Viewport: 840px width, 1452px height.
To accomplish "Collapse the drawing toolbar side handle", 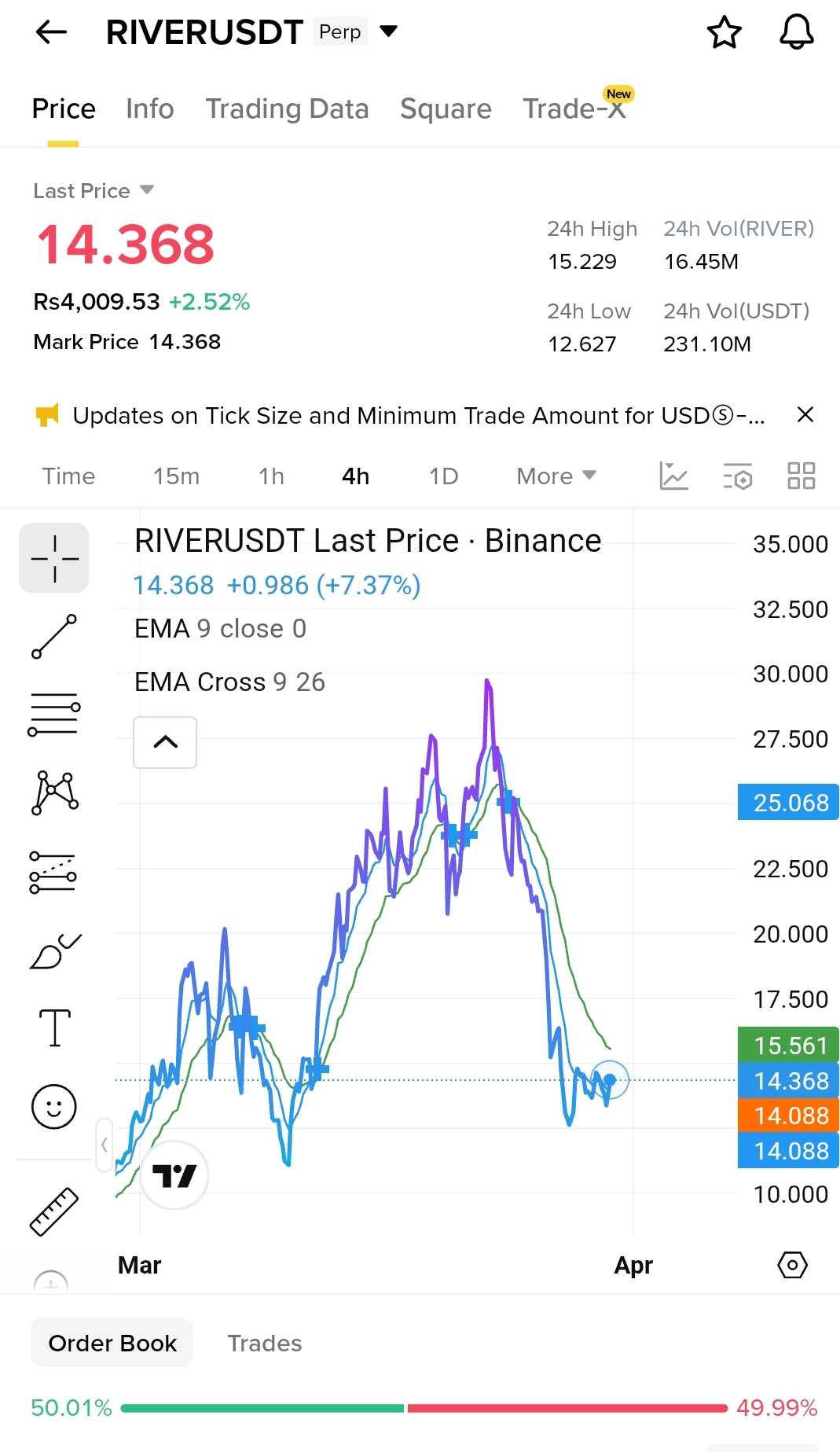I will pos(104,1145).
